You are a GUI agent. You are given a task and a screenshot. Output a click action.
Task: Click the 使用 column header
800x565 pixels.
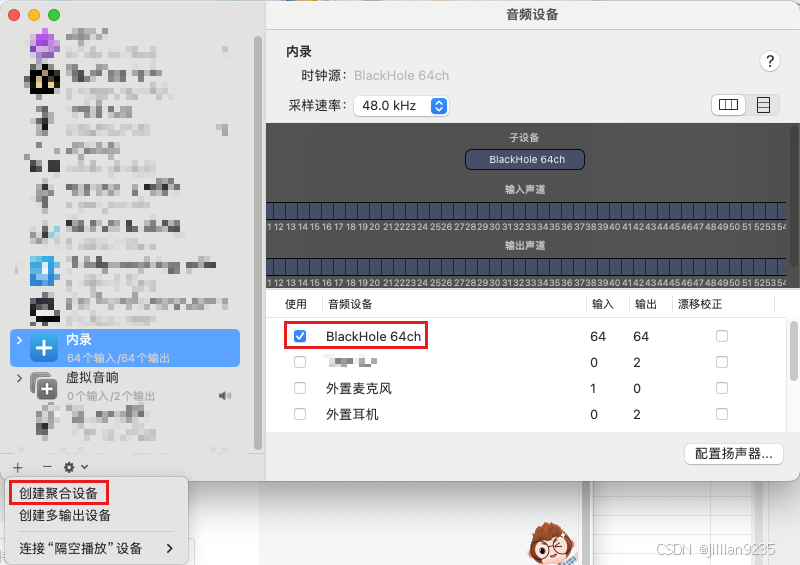295,304
